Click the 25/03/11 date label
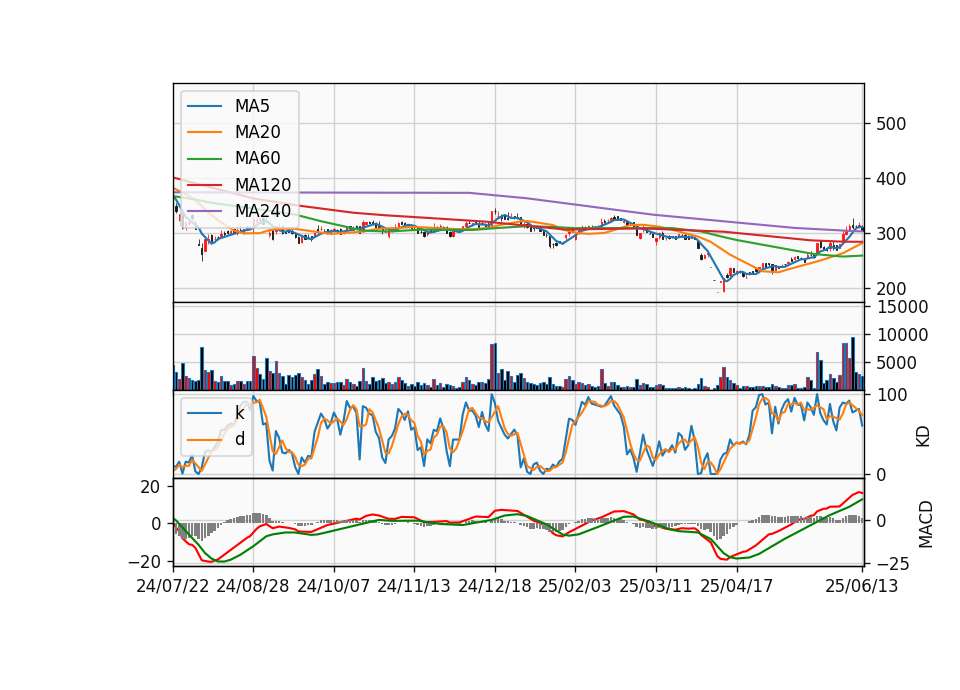Viewport: 960px width, 690px height. tap(656, 586)
